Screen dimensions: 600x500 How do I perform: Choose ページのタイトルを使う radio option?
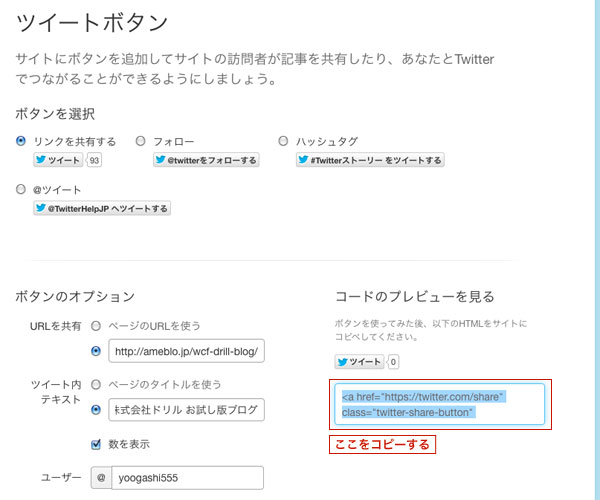(x=96, y=384)
